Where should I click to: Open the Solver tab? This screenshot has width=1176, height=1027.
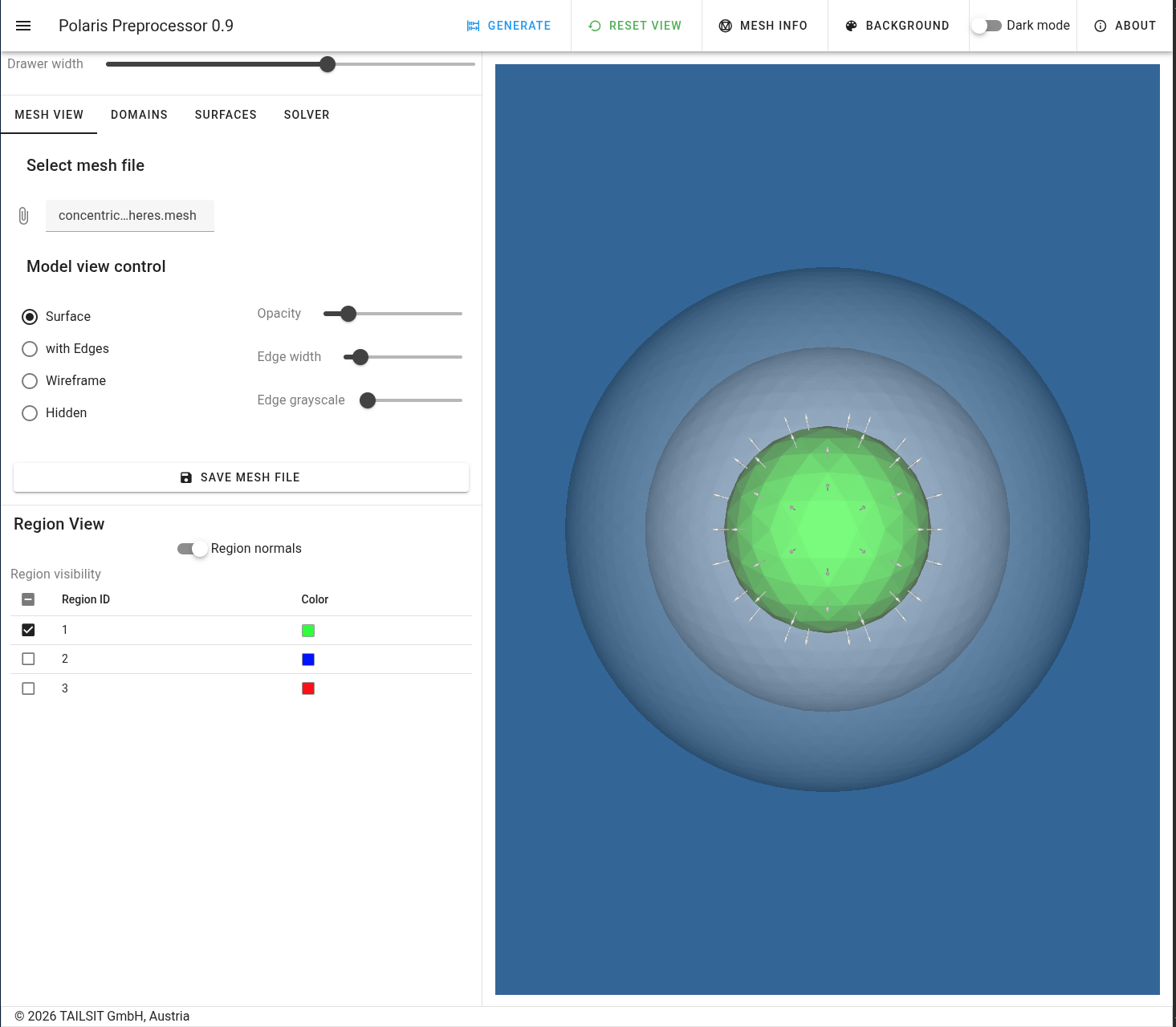tap(307, 115)
